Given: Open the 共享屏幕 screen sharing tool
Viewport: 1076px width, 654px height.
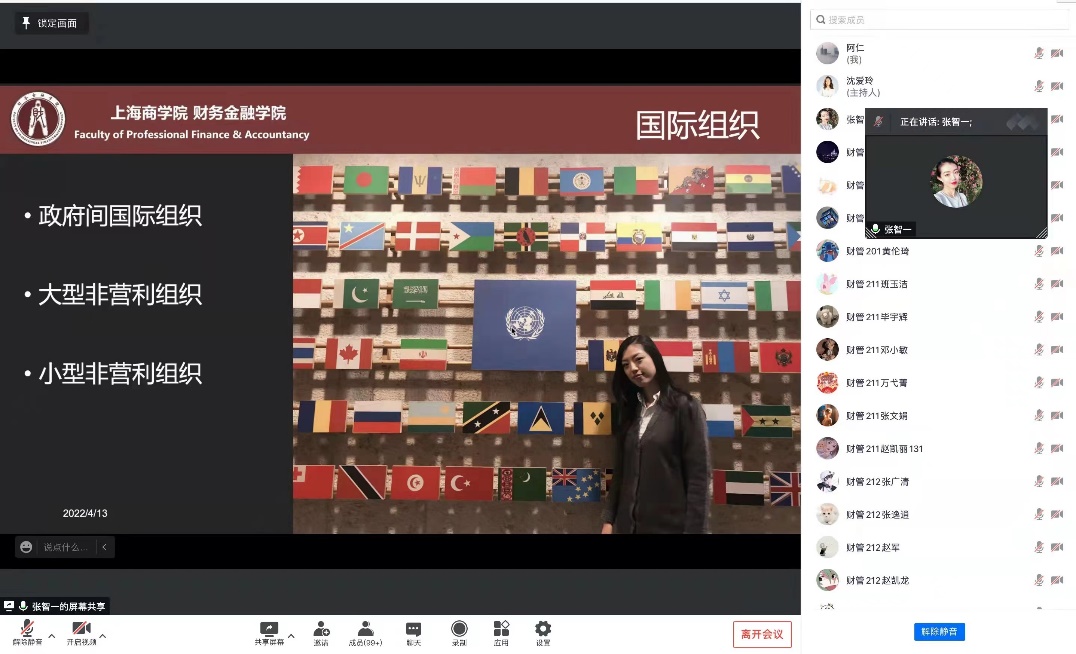Looking at the screenshot, I should [267, 628].
